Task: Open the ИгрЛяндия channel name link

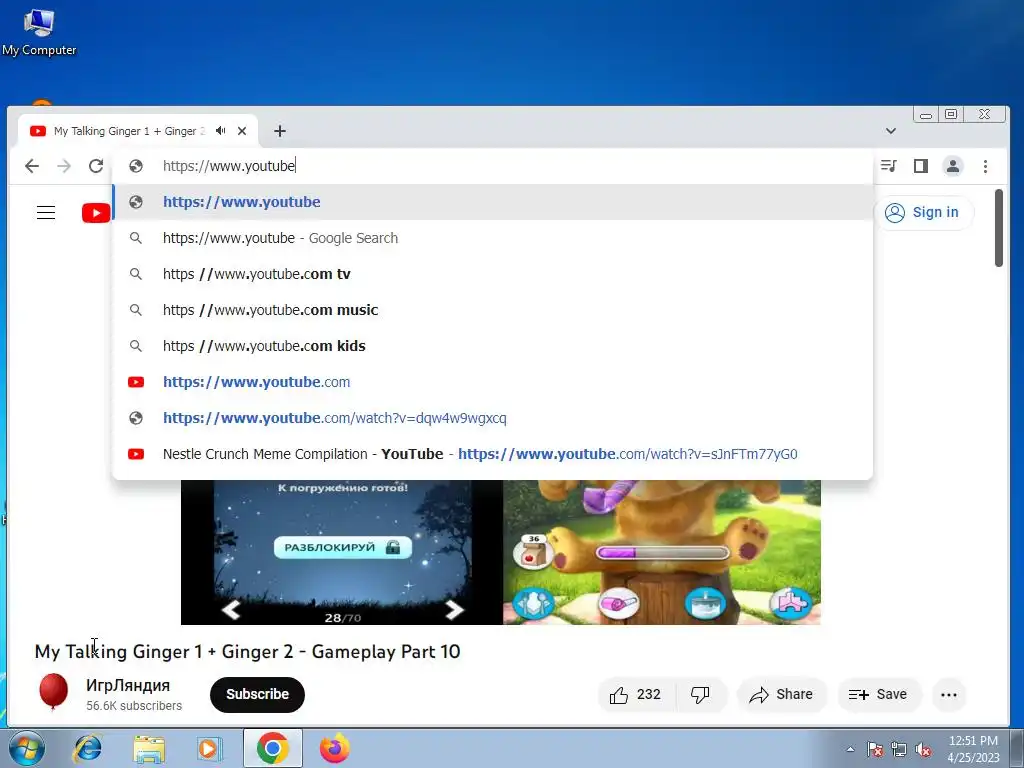Action: pos(128,685)
